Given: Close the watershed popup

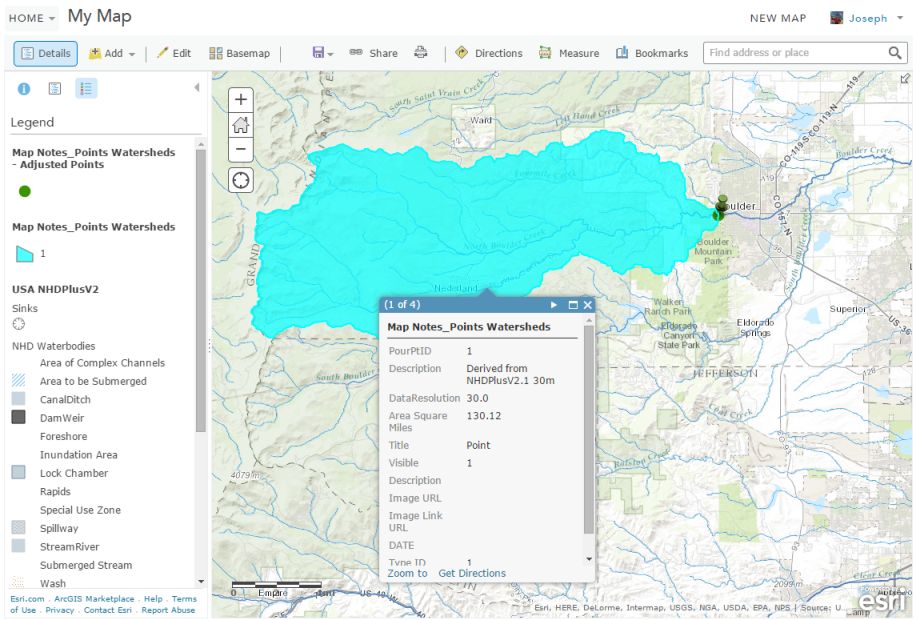Looking at the screenshot, I should [x=588, y=305].
